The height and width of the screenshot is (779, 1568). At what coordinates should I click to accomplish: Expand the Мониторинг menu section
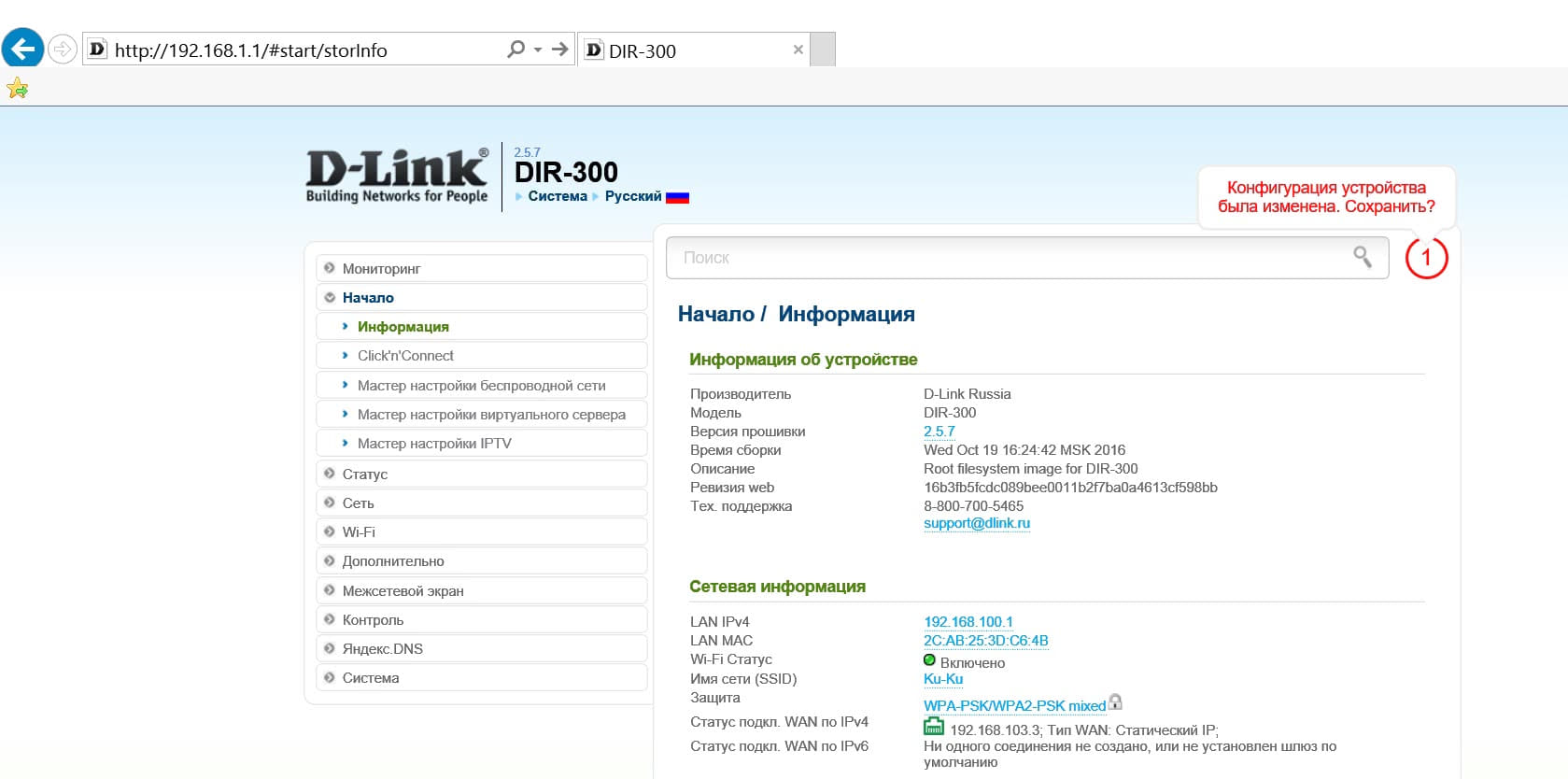tap(381, 268)
